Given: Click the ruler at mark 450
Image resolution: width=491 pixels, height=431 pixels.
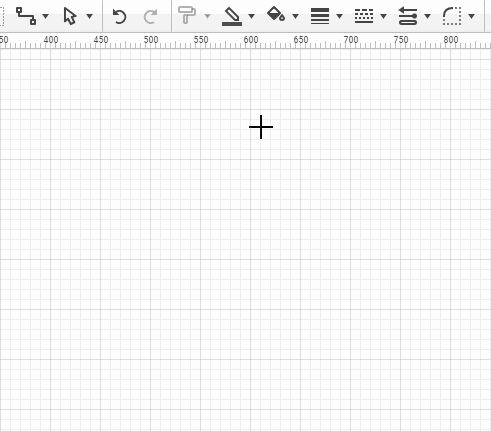Looking at the screenshot, I should pyautogui.click(x=101, y=40).
